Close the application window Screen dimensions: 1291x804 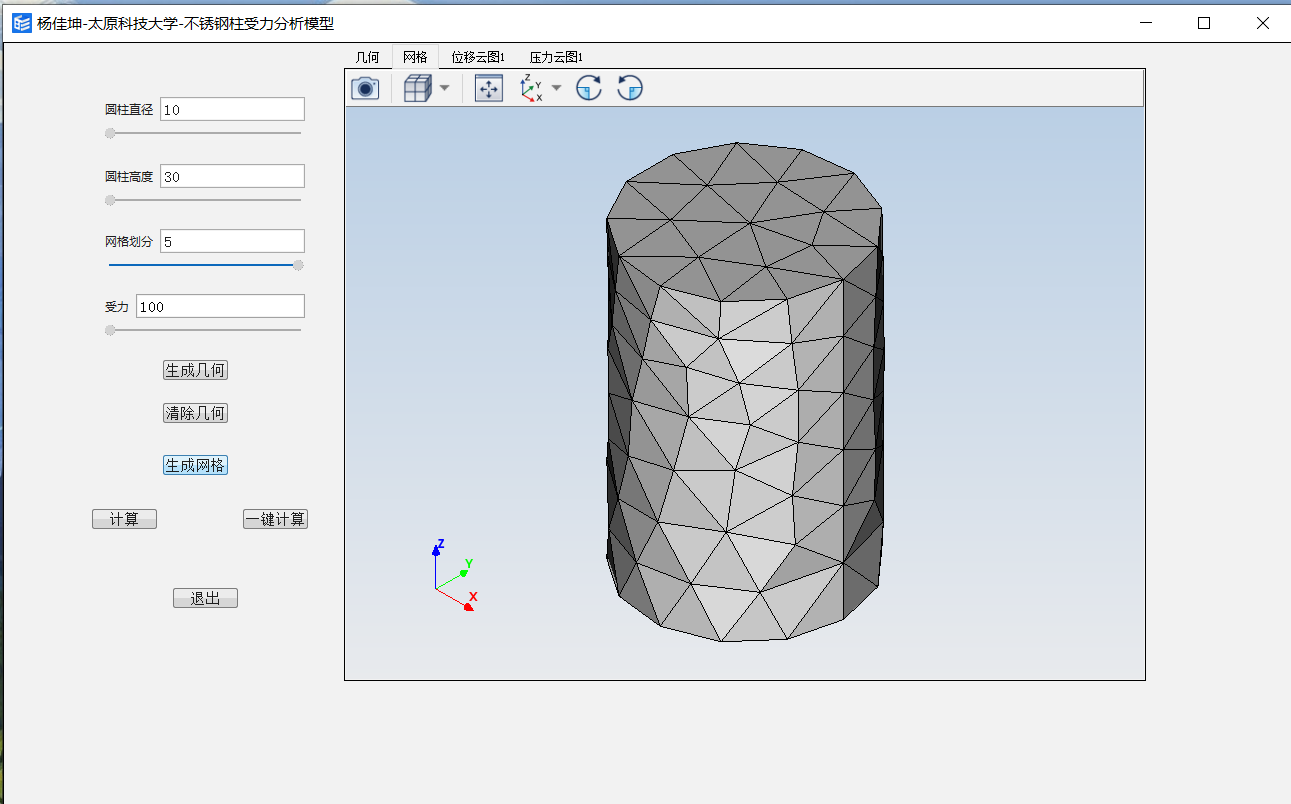pos(1262,23)
